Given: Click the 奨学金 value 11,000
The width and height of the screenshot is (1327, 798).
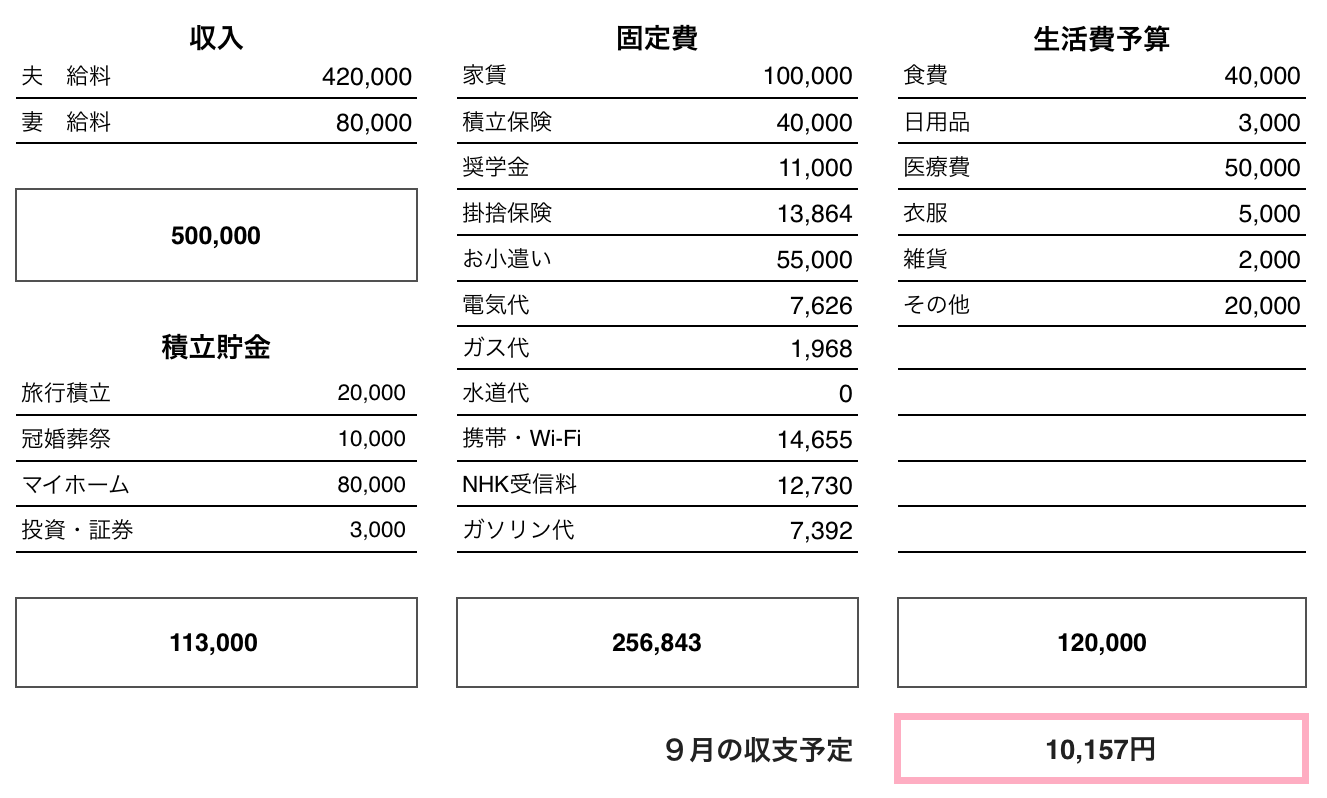Looking at the screenshot, I should [816, 168].
